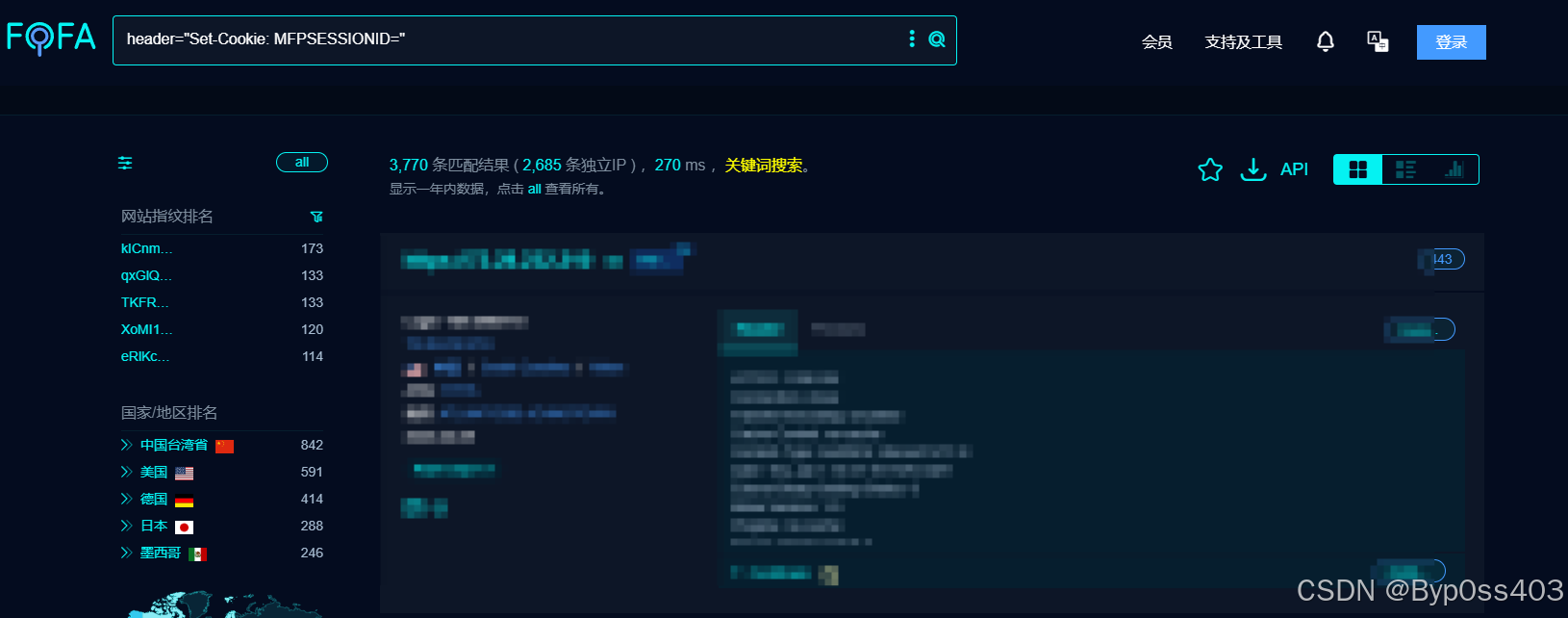This screenshot has height=618, width=1568.
Task: Click the 网站指纹排名 heading
Action: tap(167, 217)
